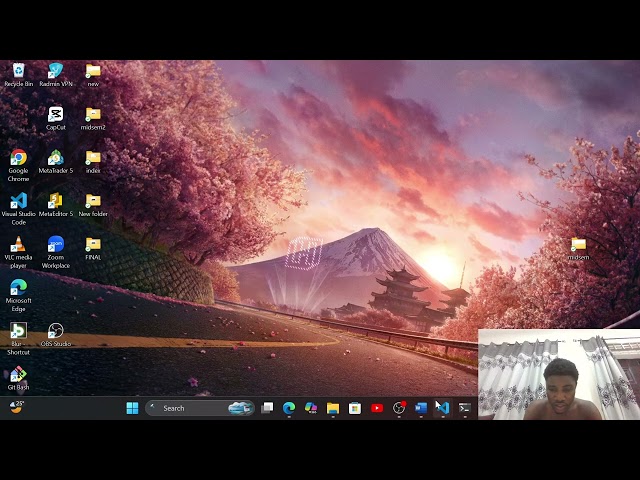Open the Windows Start menu

[x=132, y=408]
